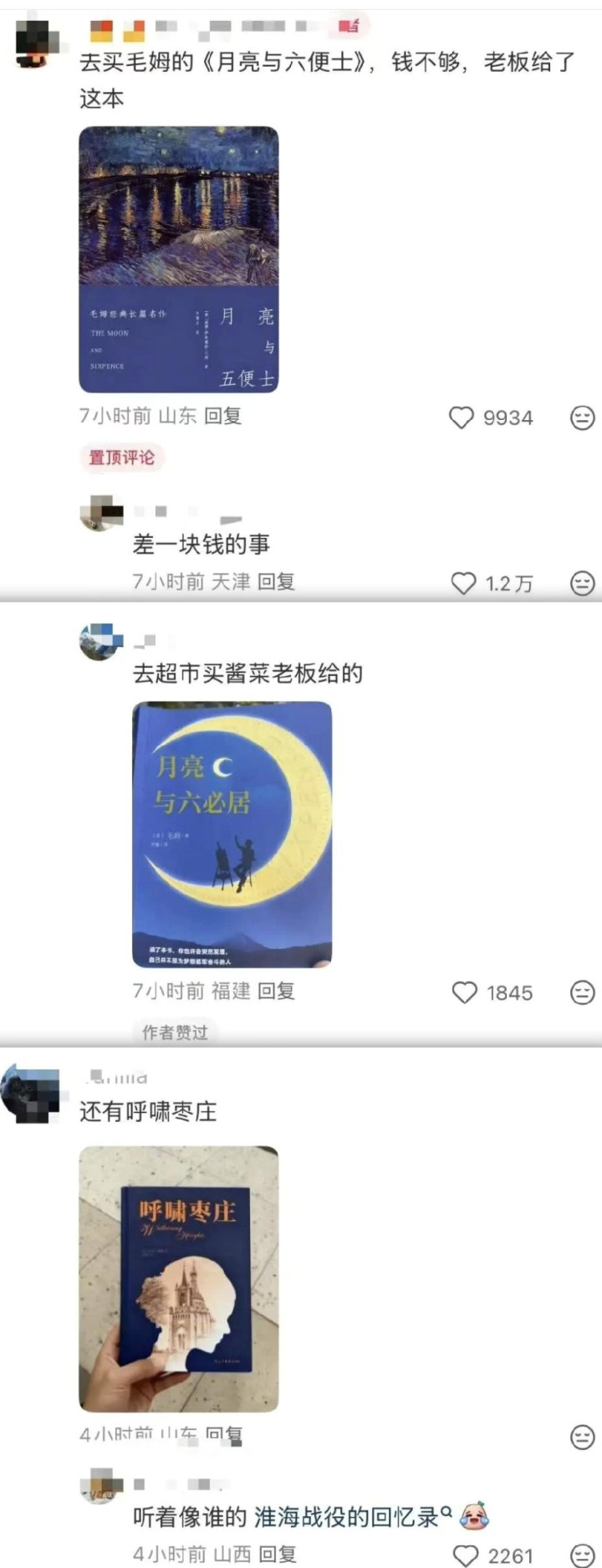Like the 差一块钱的事 reply

click(x=463, y=582)
